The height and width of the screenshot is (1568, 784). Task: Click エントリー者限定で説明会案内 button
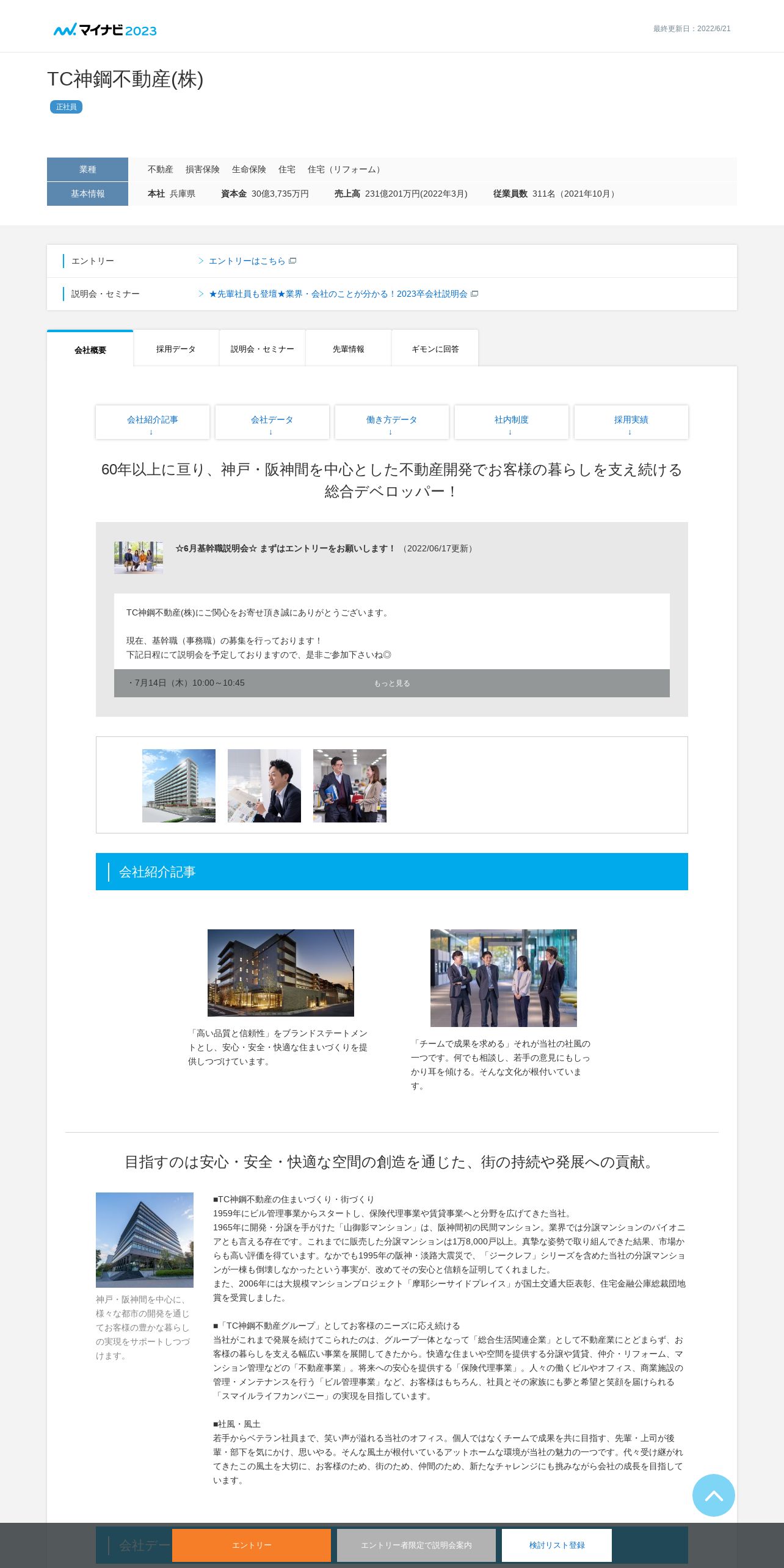pos(416,1545)
